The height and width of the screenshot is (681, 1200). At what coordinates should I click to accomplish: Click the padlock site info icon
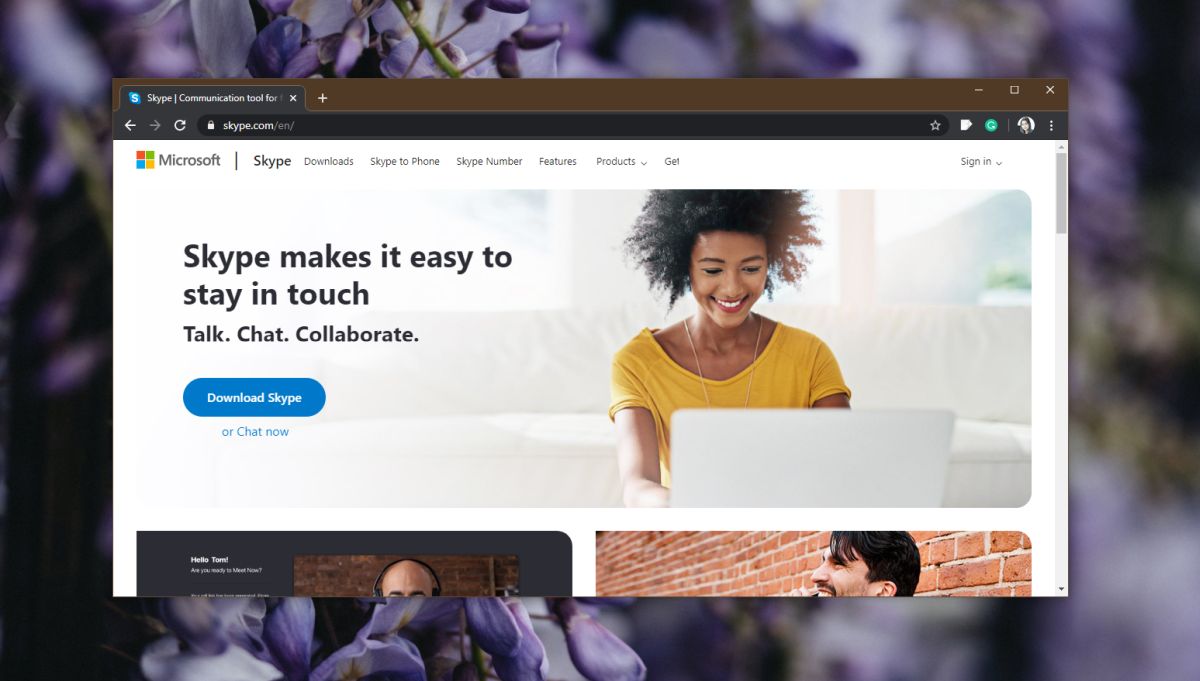pos(210,125)
